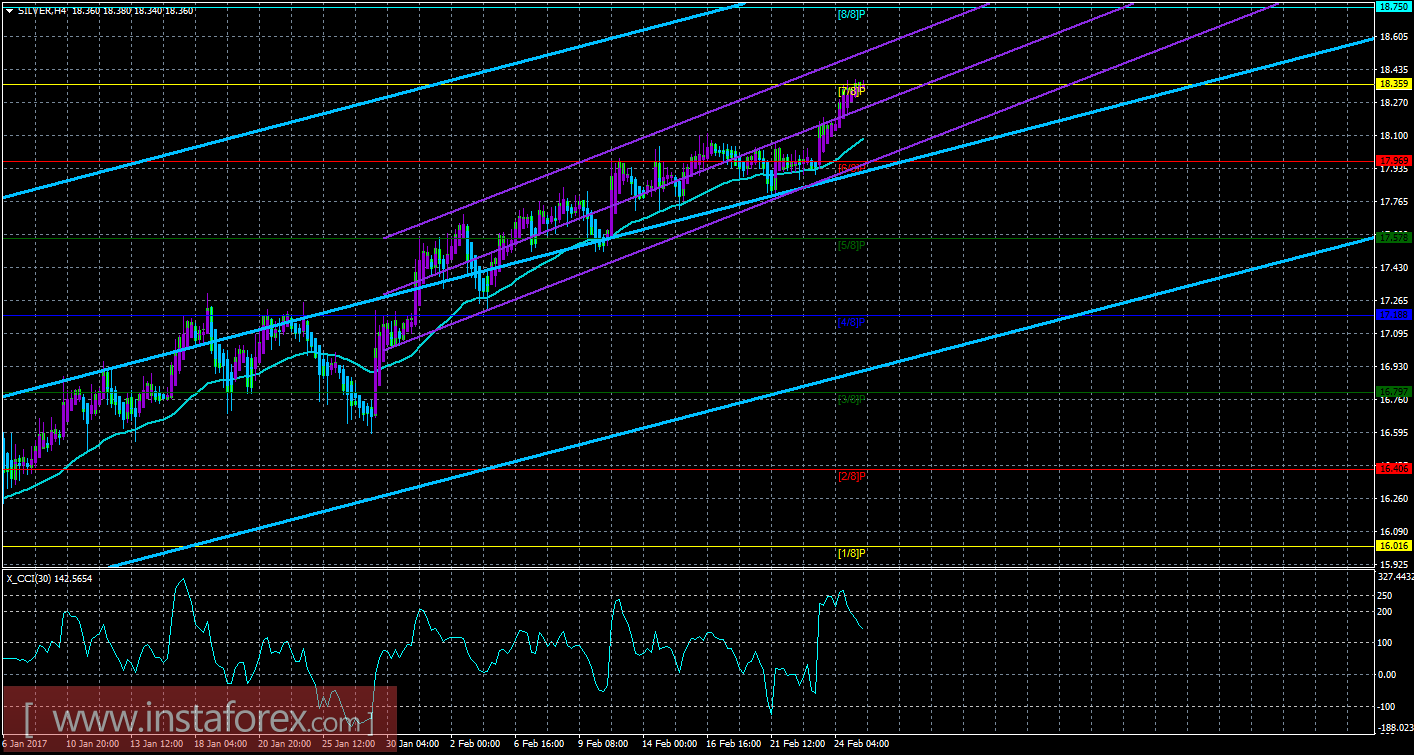Screen dimensions: 1414x755
Task: Click the 2 Feb 00:00 time label
Action: pos(473,745)
